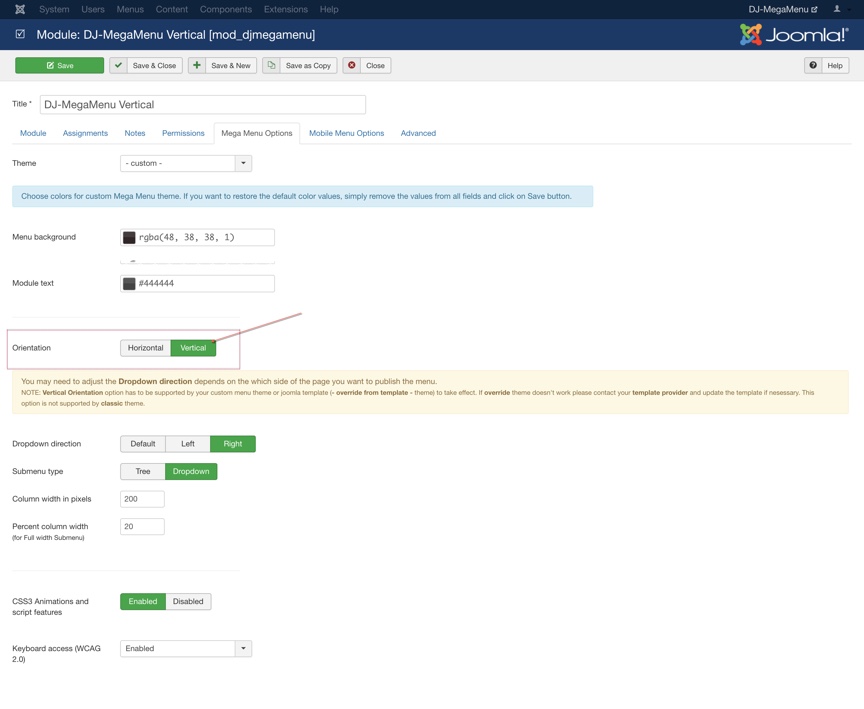
Task: Open the Users menu
Action: click(x=93, y=9)
